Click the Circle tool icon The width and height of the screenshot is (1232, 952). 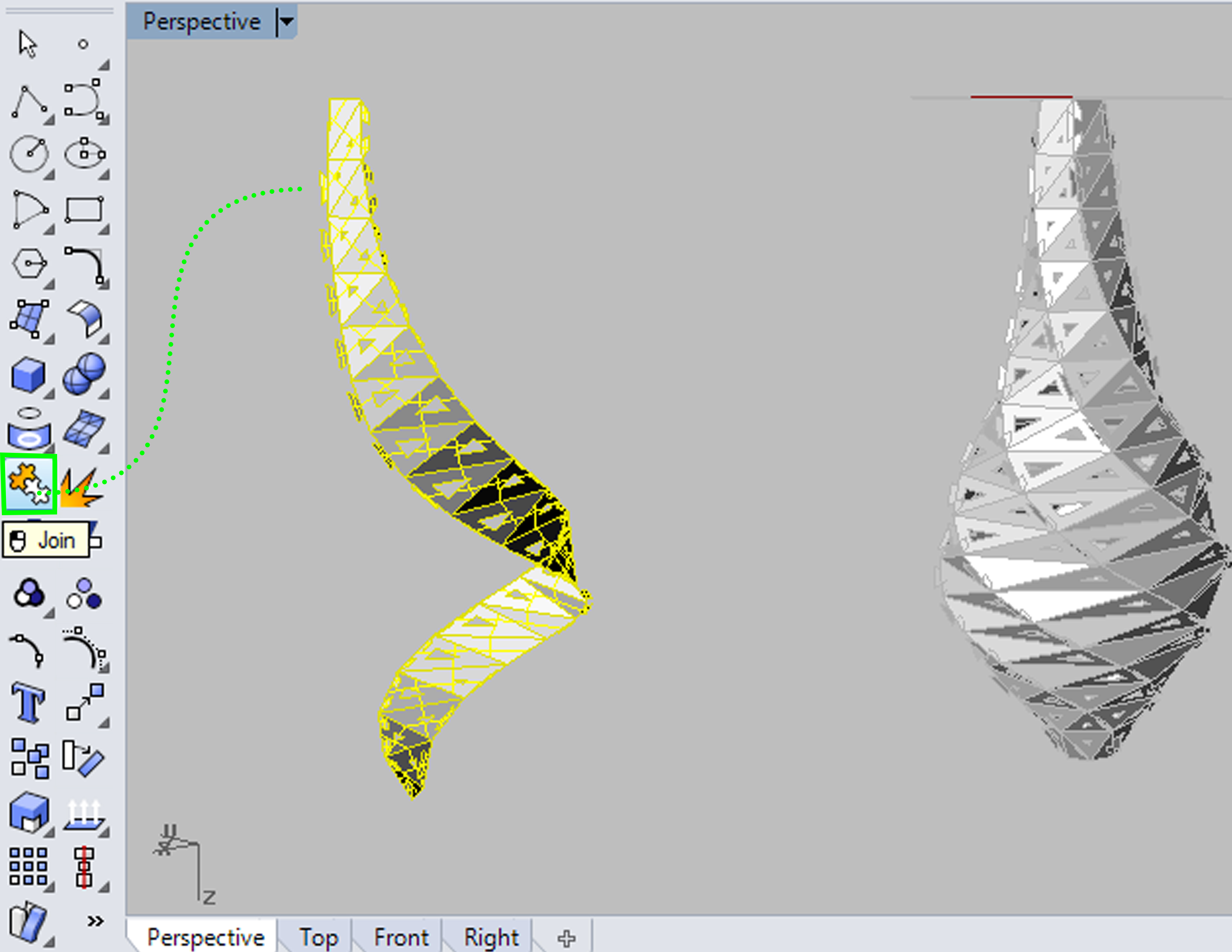click(x=29, y=153)
